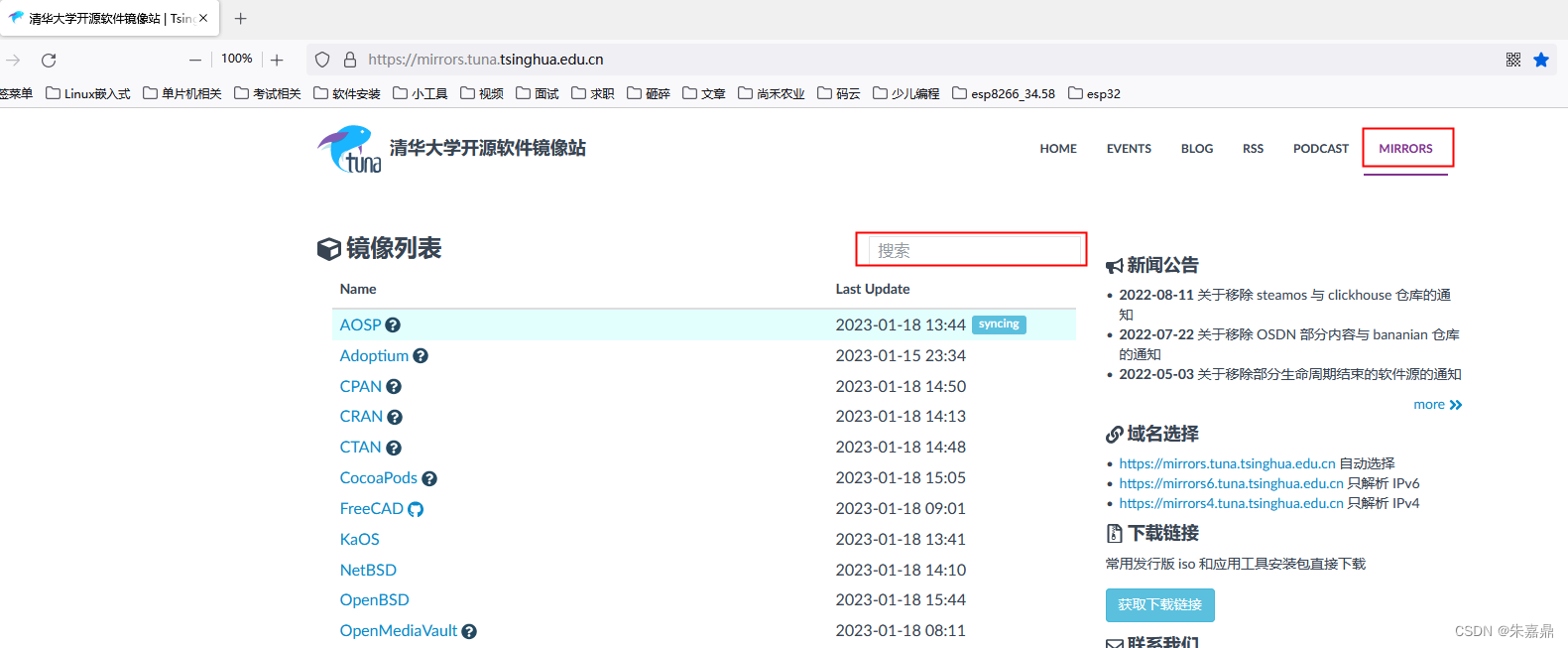Open the 尚禾农业 bookmark folder
The height and width of the screenshot is (648, 1568).
click(x=772, y=93)
